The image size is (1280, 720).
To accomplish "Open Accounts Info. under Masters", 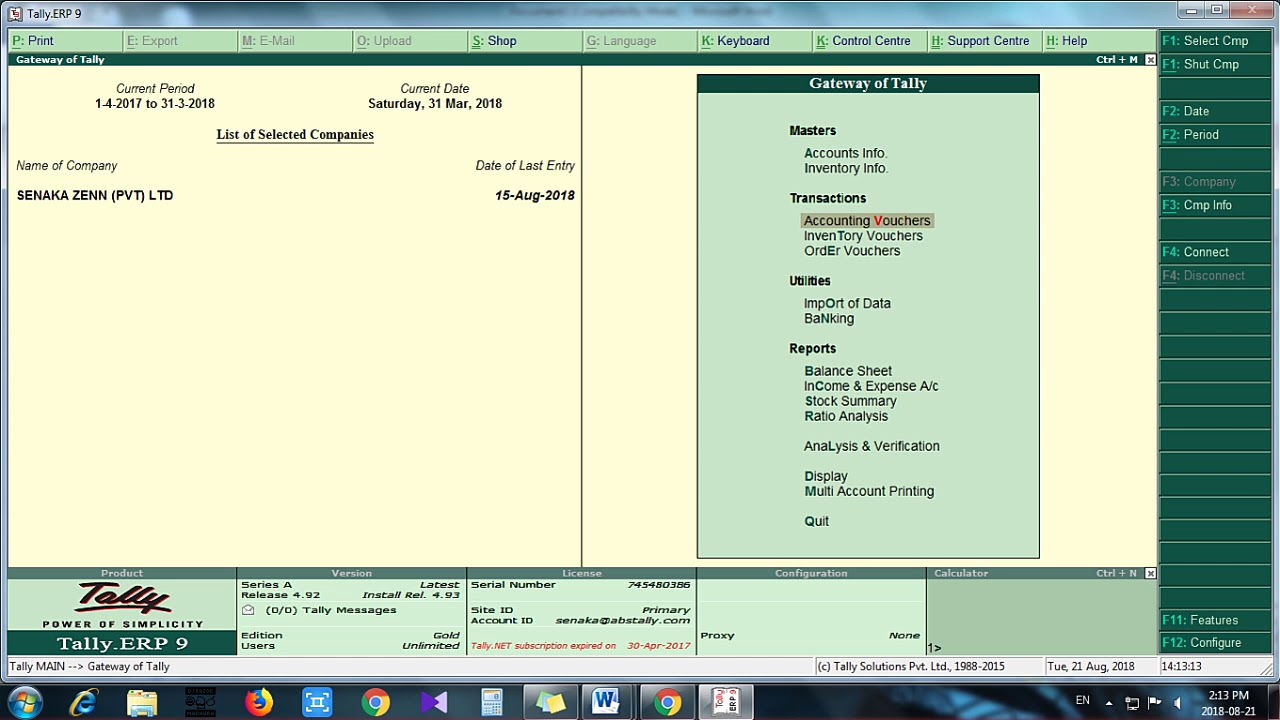I will [845, 153].
